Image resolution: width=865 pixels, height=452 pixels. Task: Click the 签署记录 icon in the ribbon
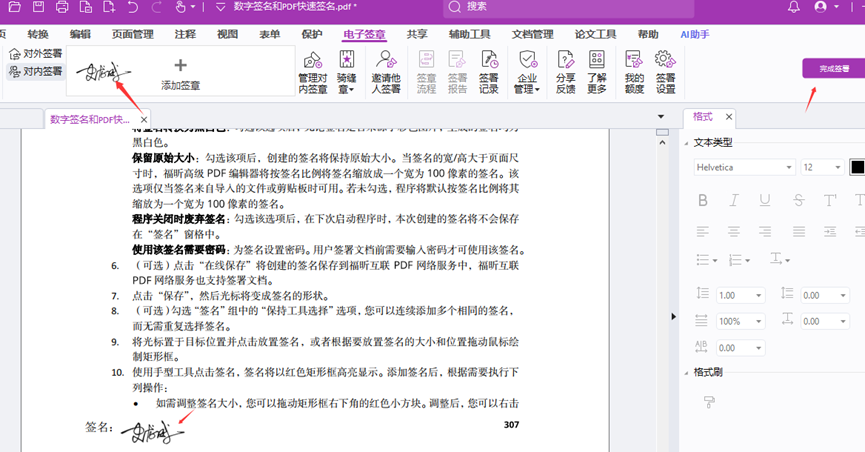click(x=488, y=71)
